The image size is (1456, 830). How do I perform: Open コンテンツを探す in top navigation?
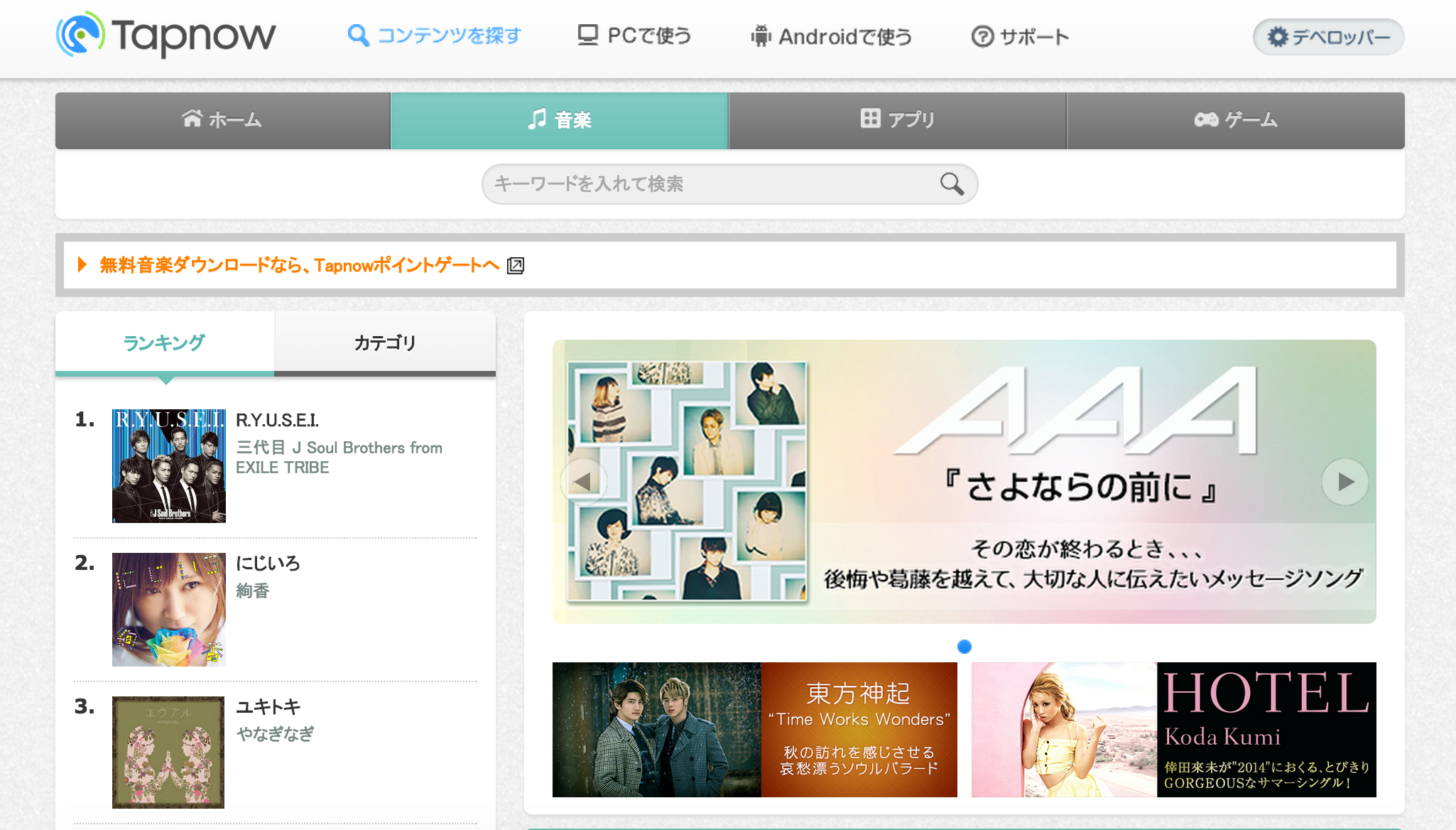[435, 36]
